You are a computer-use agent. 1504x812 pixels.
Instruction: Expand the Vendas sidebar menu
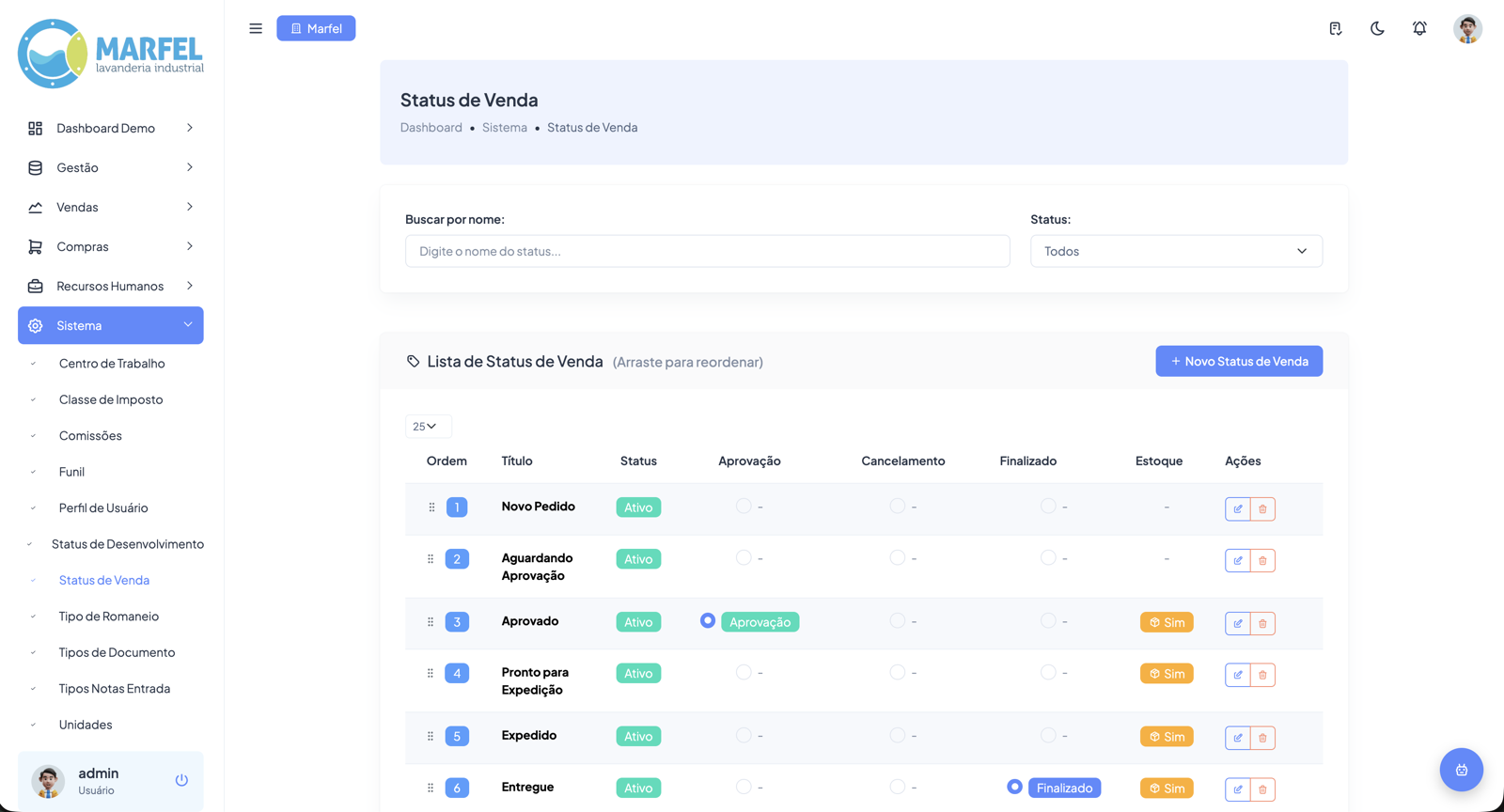(111, 207)
